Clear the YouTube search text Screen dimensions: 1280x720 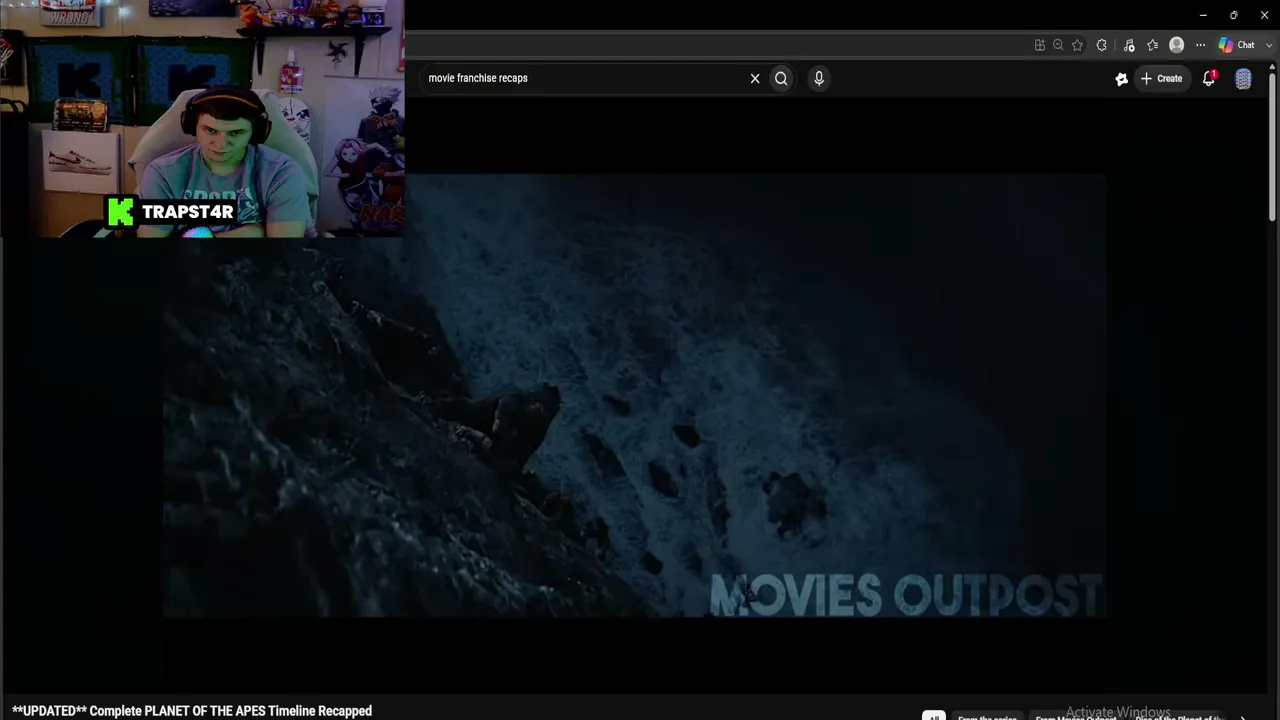click(755, 78)
